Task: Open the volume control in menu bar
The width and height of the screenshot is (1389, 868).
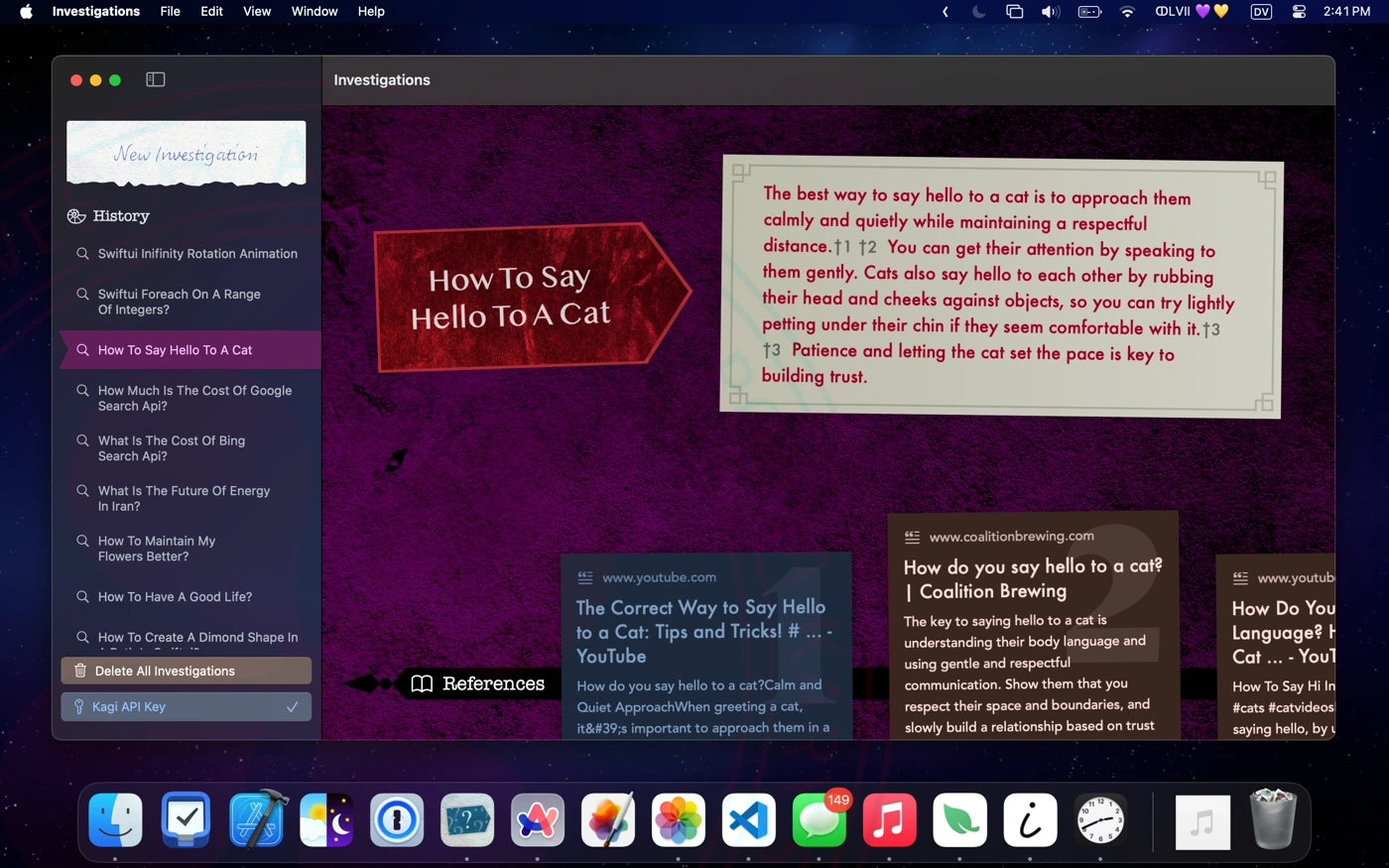Action: tap(1050, 12)
